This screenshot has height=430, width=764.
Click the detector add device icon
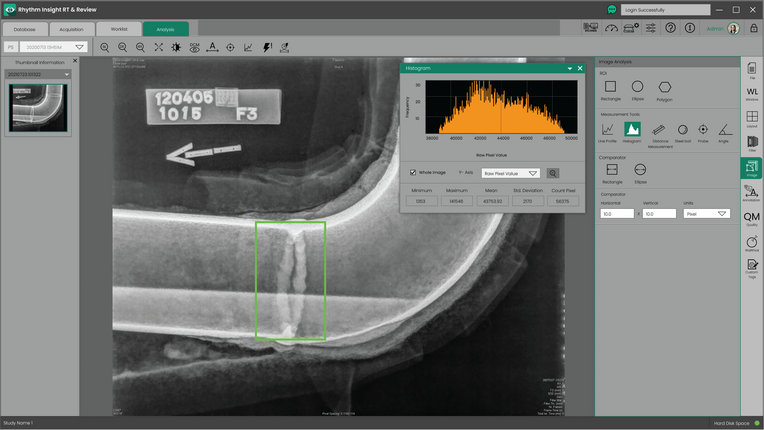(631, 28)
